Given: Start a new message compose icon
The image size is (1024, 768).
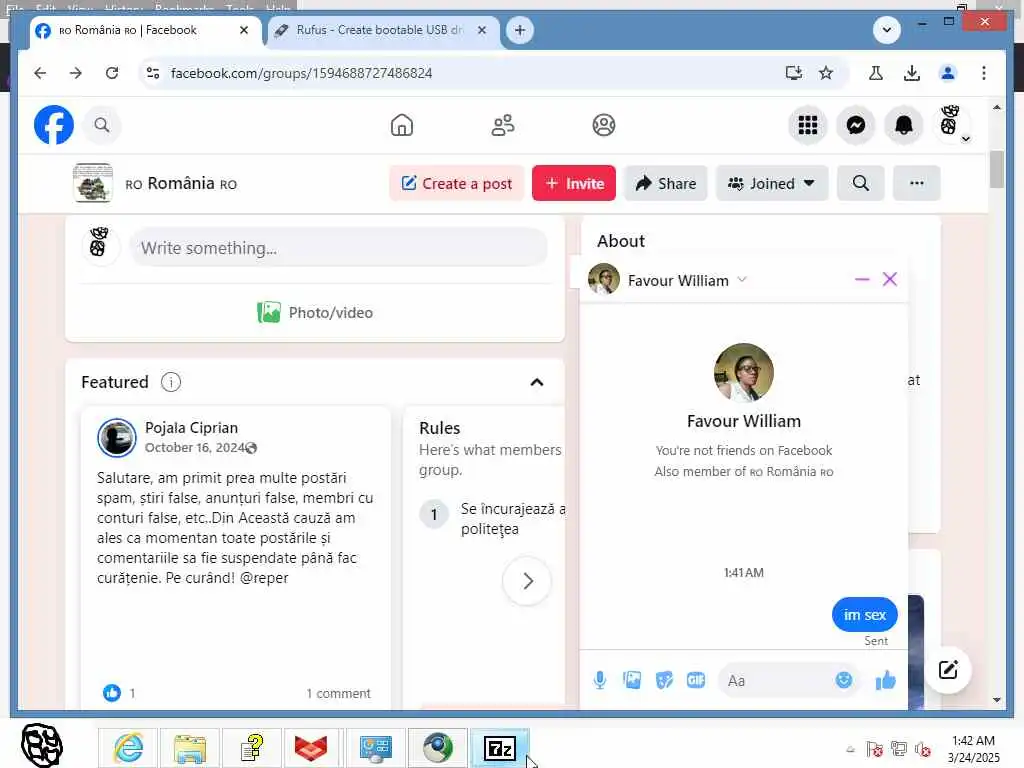Looking at the screenshot, I should pyautogui.click(x=948, y=670).
